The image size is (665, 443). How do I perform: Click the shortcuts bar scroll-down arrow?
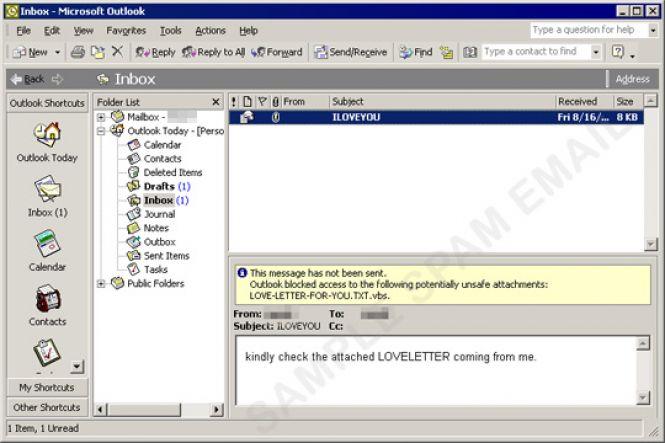pos(77,367)
